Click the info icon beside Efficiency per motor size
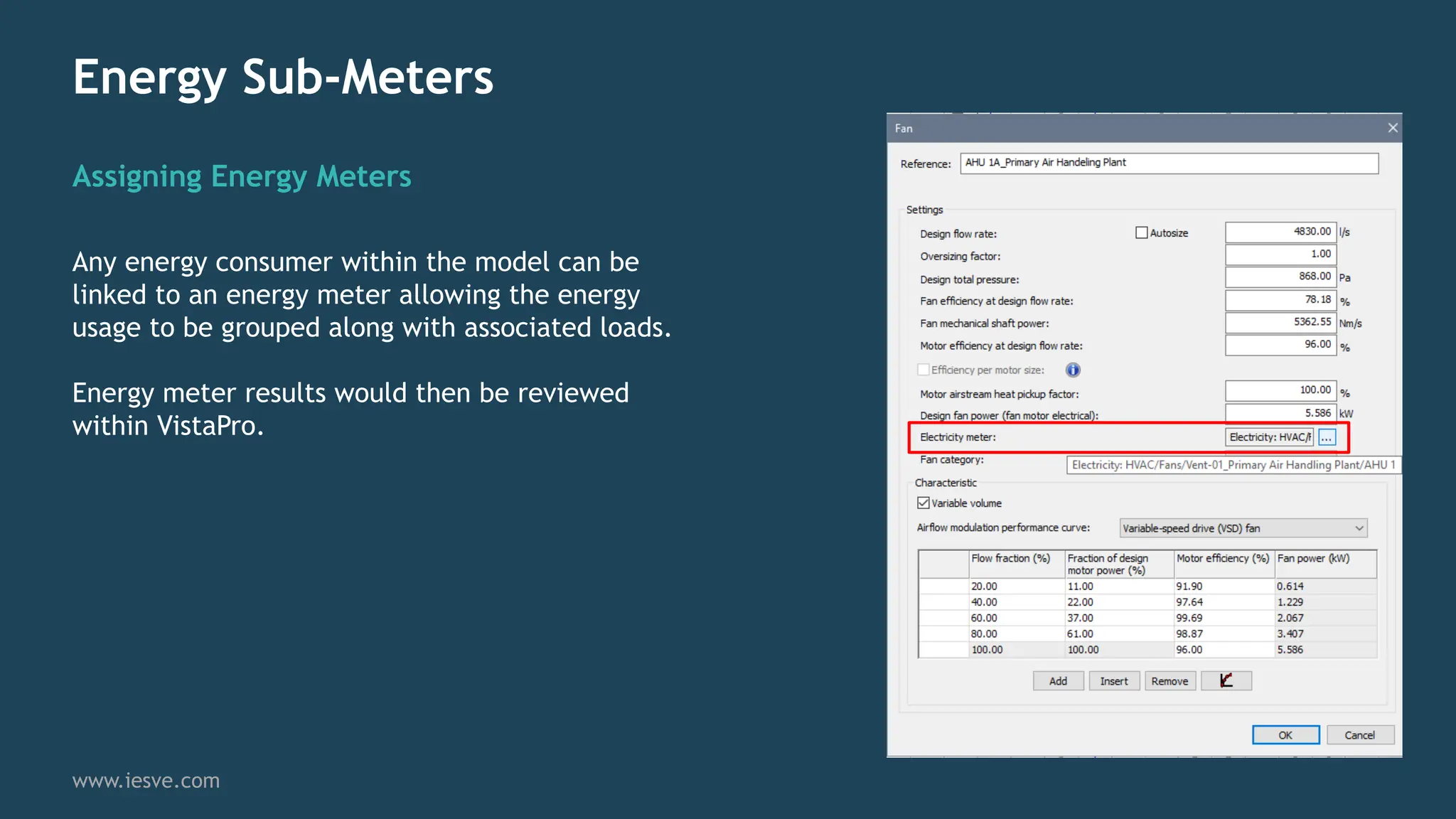The width and height of the screenshot is (1456, 819). [1073, 370]
